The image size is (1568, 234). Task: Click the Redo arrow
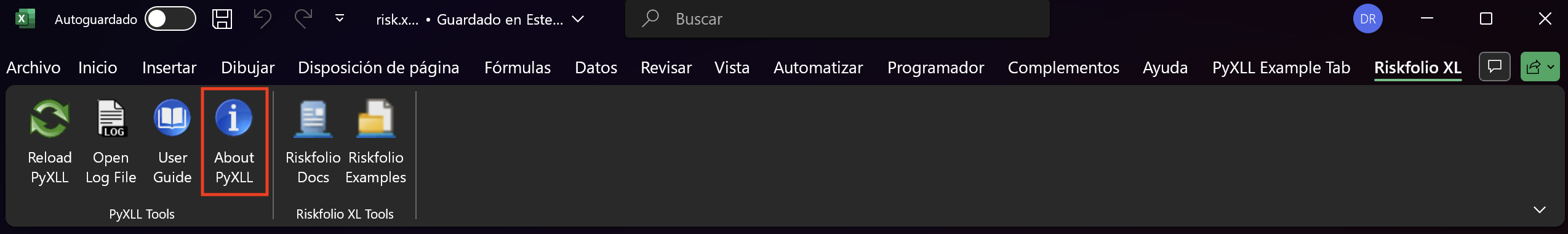[303, 19]
